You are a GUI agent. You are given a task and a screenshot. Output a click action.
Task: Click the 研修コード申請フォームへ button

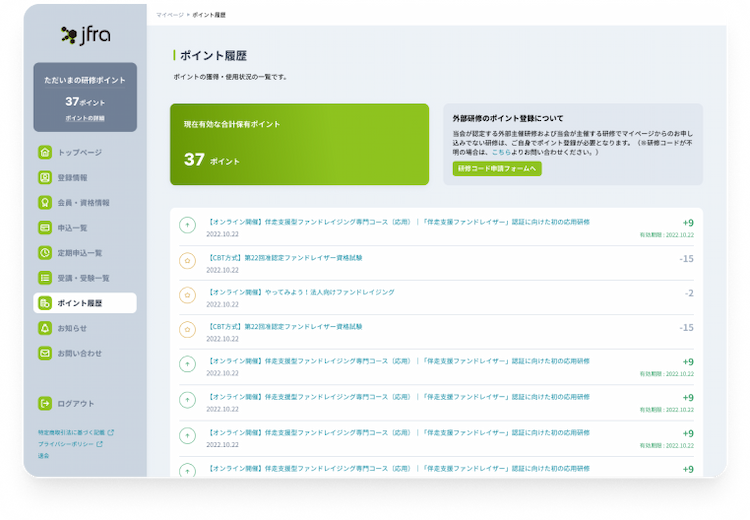click(497, 168)
